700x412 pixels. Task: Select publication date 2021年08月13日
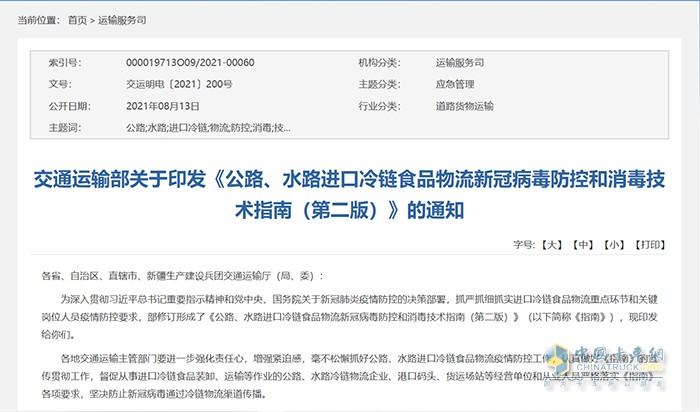[x=162, y=106]
